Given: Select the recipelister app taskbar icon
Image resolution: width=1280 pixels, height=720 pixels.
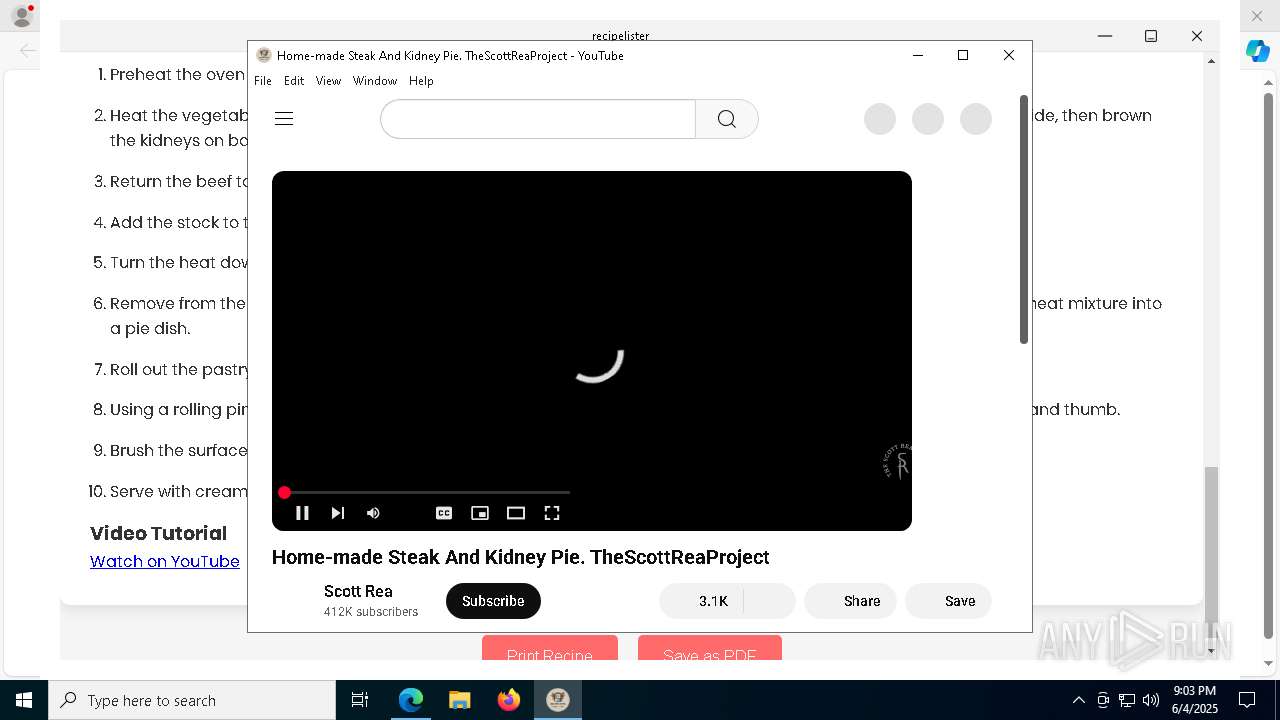Looking at the screenshot, I should (x=558, y=700).
